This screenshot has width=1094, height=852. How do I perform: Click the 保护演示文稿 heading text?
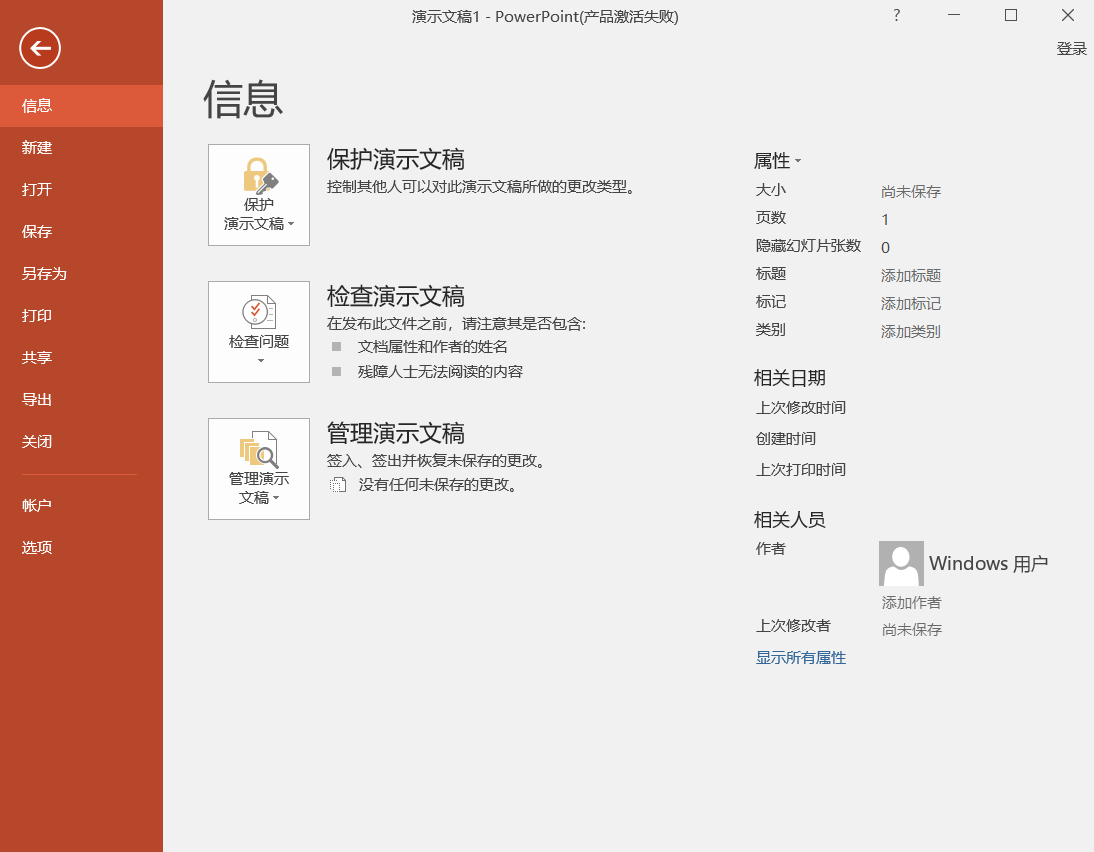tap(396, 160)
